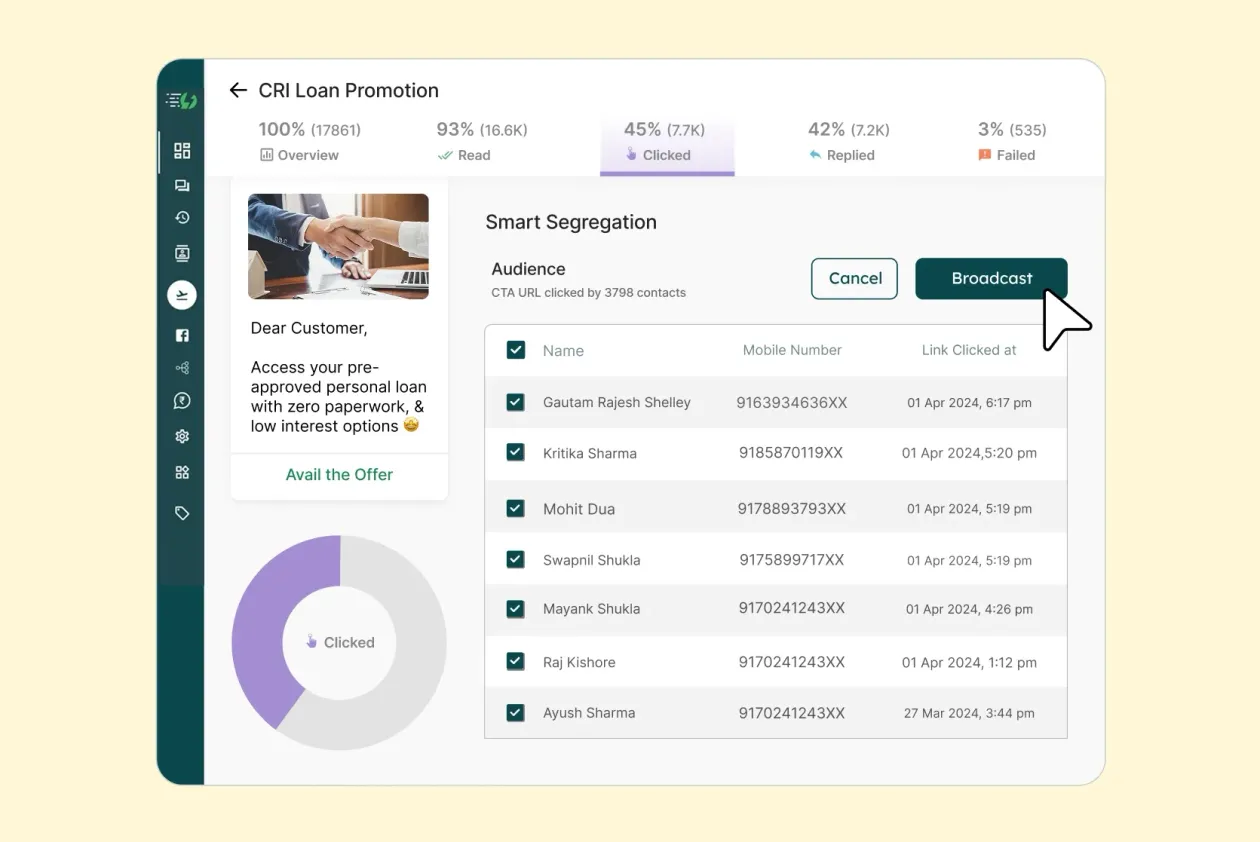Select the apps grid icon near bottom sidebar
This screenshot has height=842, width=1260.
[x=182, y=471]
